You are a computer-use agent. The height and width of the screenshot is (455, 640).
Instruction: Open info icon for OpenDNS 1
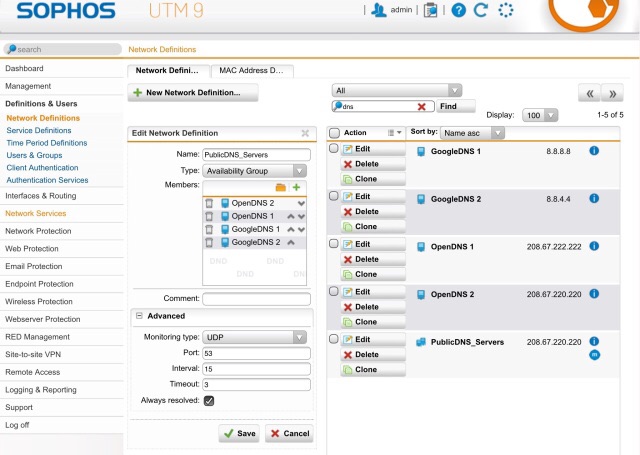coord(594,246)
